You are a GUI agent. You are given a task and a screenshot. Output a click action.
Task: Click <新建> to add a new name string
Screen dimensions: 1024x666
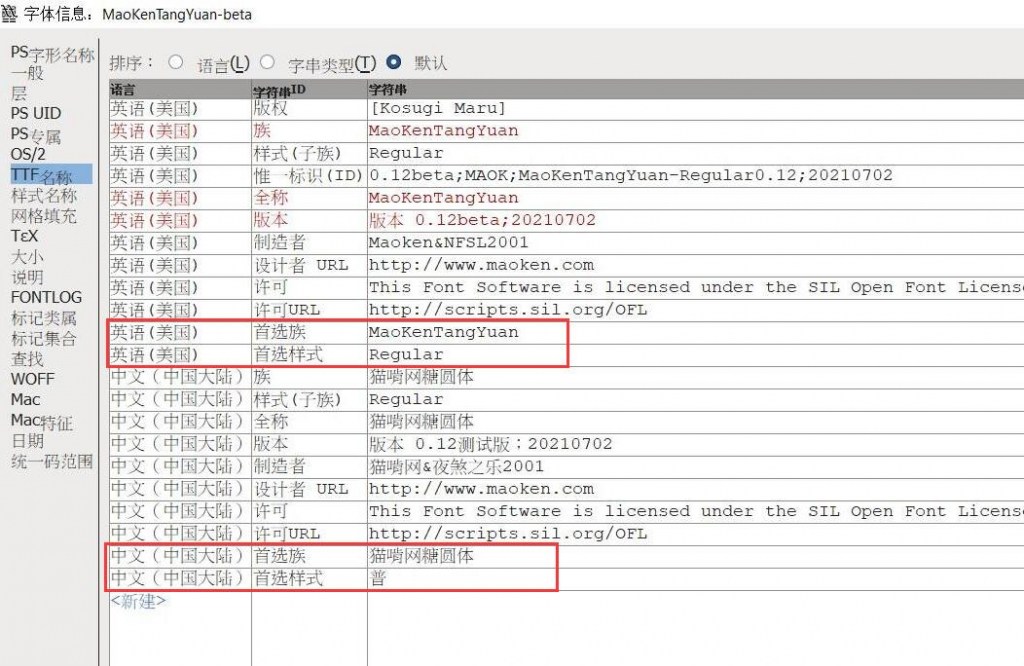click(138, 601)
